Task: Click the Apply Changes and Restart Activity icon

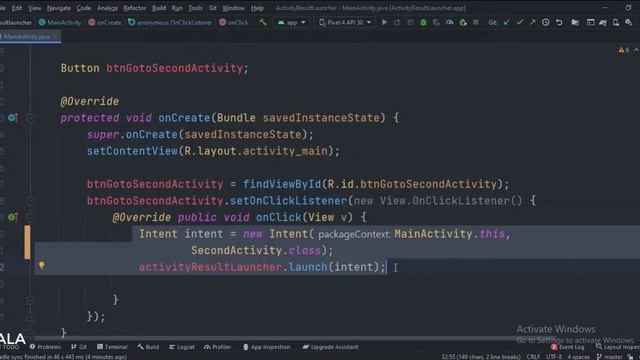Action: 397,22
